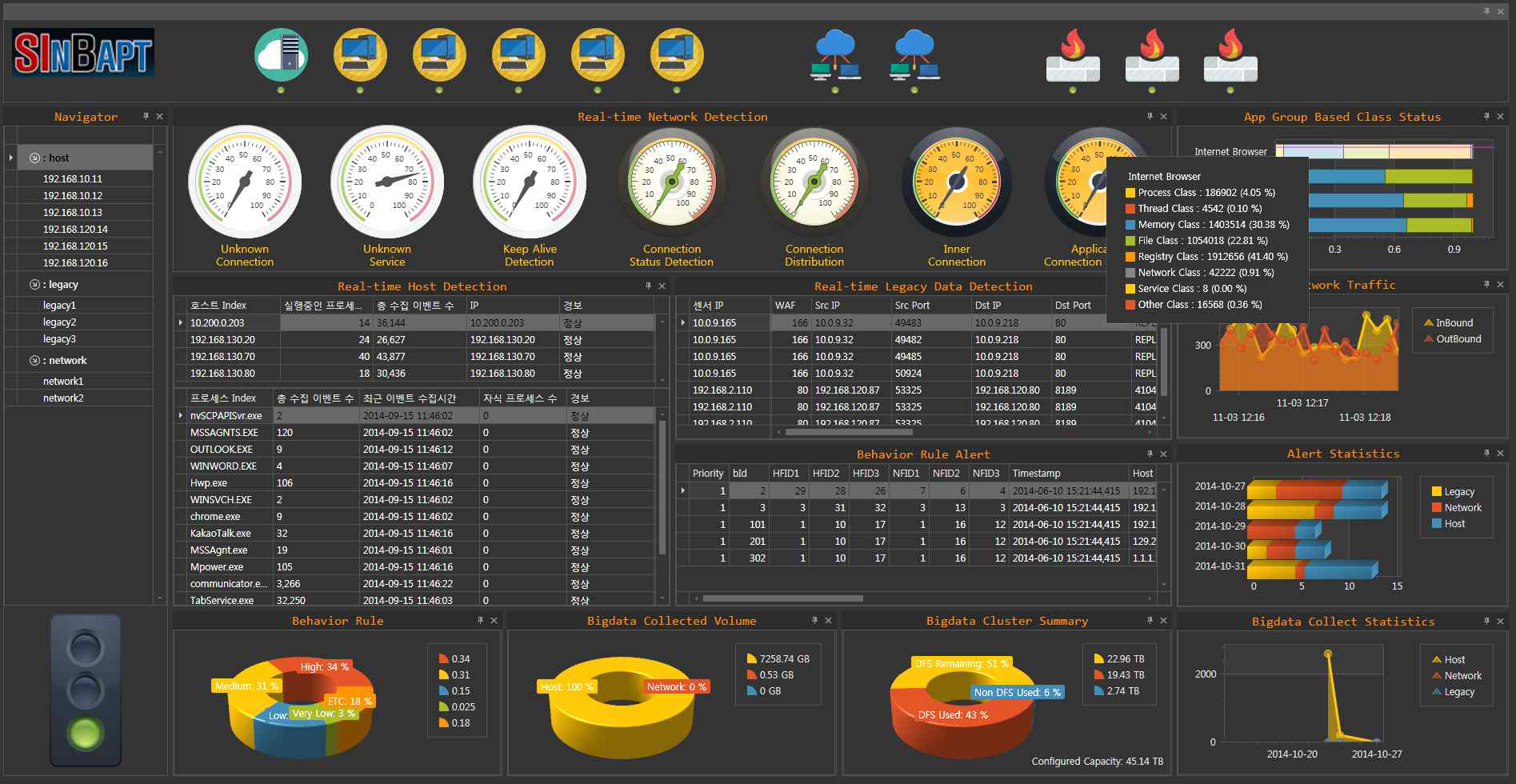This screenshot has width=1516, height=784.
Task: Toggle 0.34 legend in Behavior Rule
Action: click(454, 658)
